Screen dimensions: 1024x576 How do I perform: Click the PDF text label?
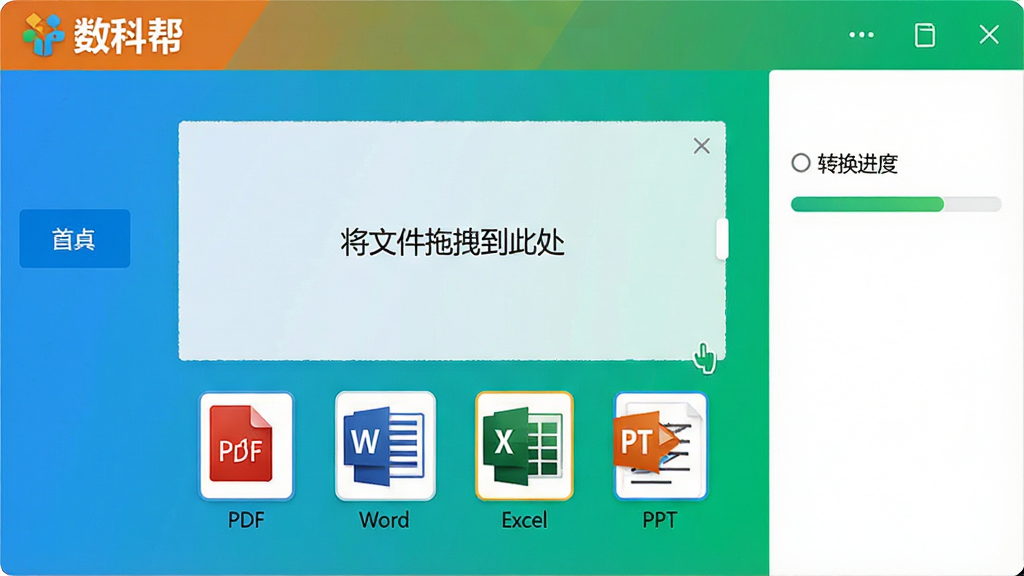(x=246, y=520)
